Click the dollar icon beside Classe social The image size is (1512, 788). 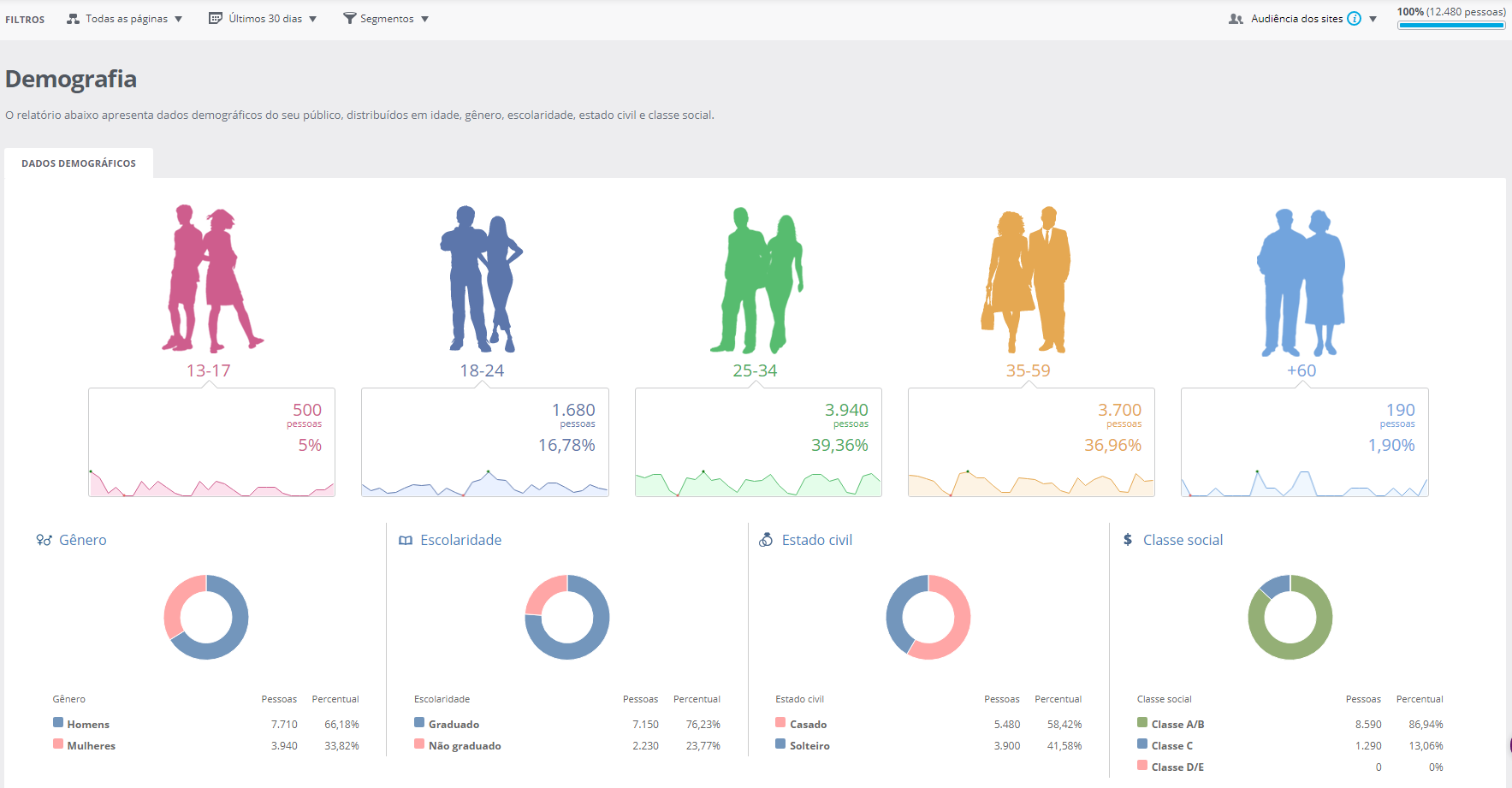[1128, 540]
